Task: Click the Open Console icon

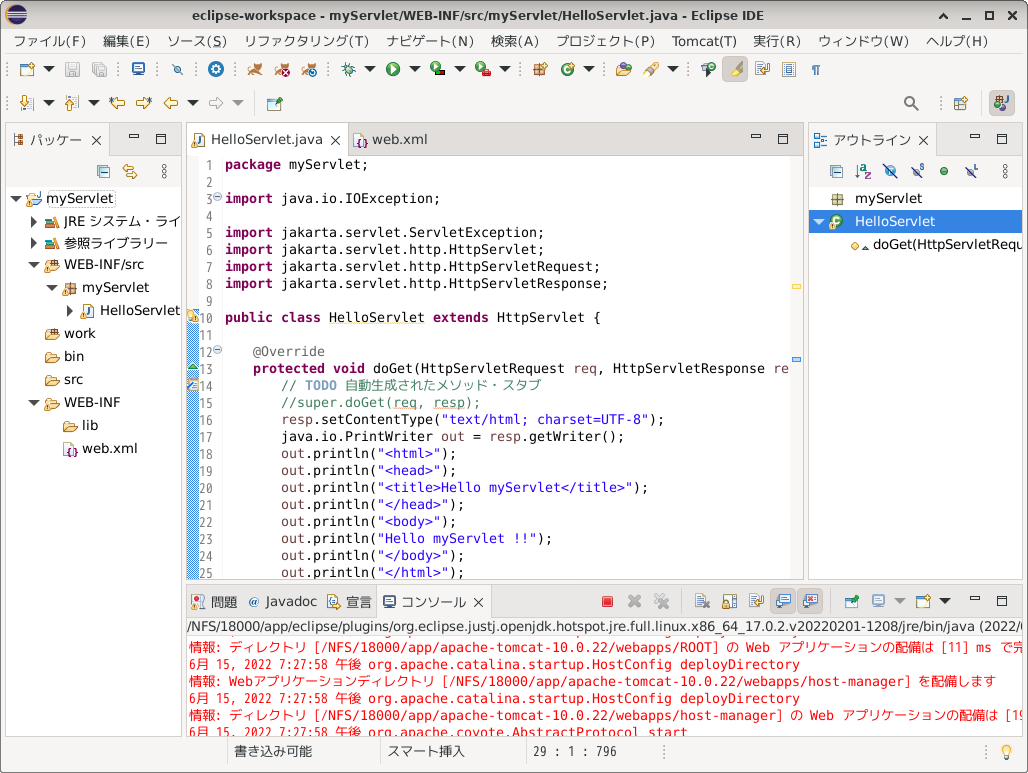Action: [924, 601]
